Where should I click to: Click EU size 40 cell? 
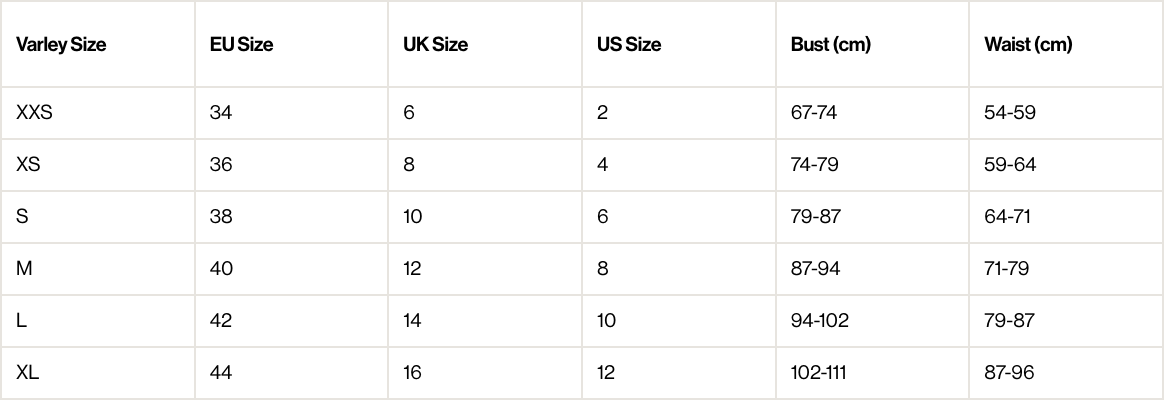click(221, 268)
